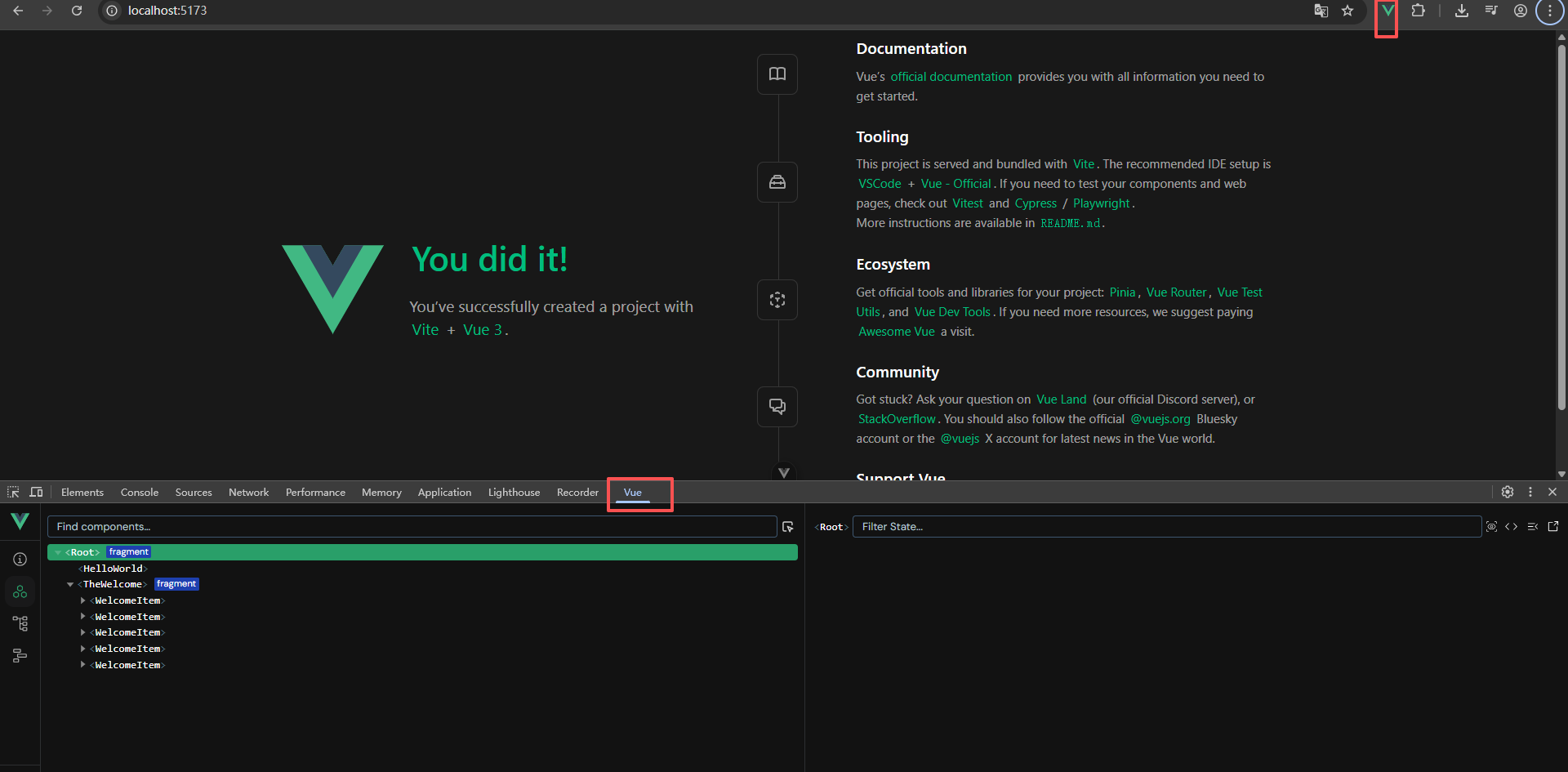
Task: Show render code brackets icon
Action: click(1512, 527)
